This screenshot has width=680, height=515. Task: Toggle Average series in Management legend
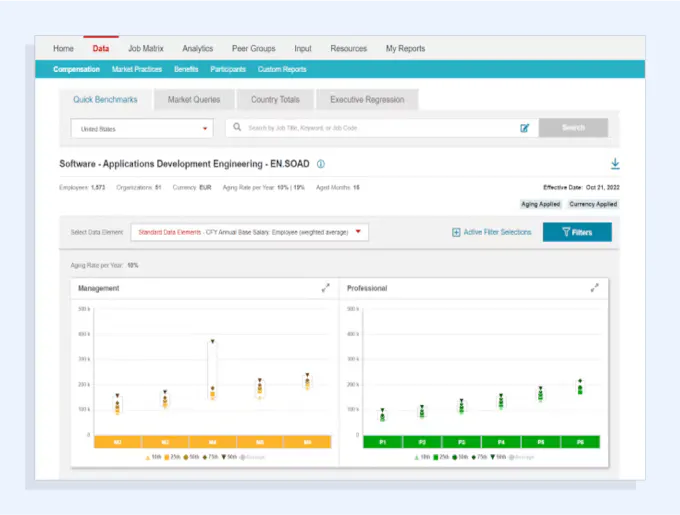pos(252,457)
